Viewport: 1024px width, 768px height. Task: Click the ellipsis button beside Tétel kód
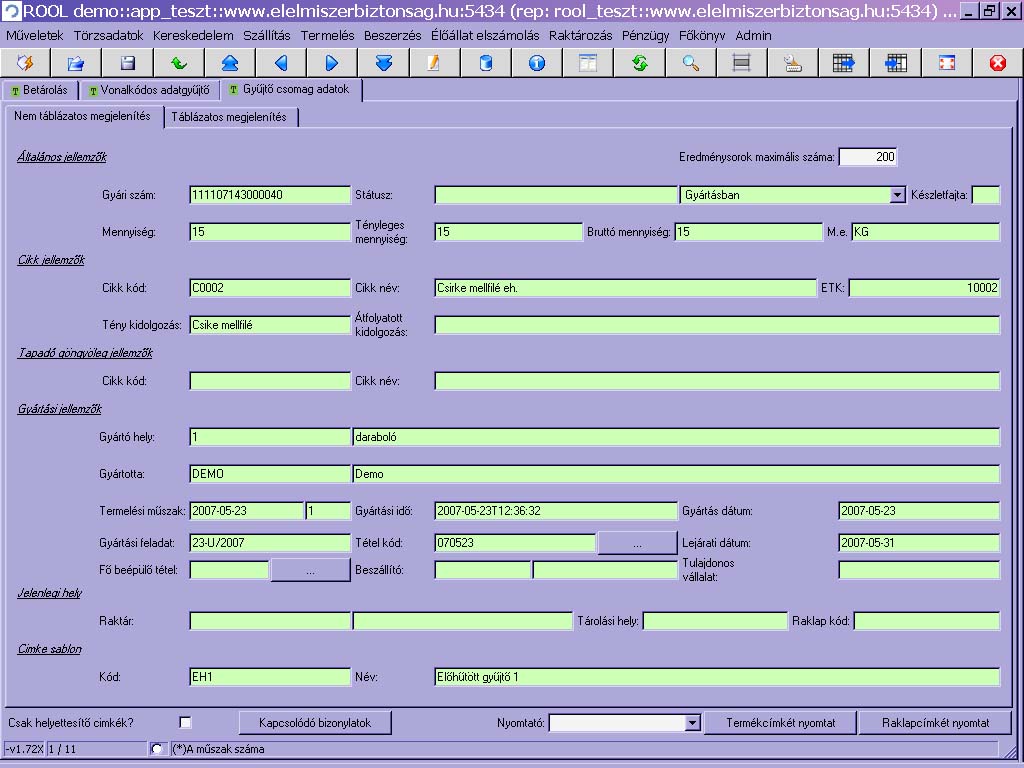point(637,543)
